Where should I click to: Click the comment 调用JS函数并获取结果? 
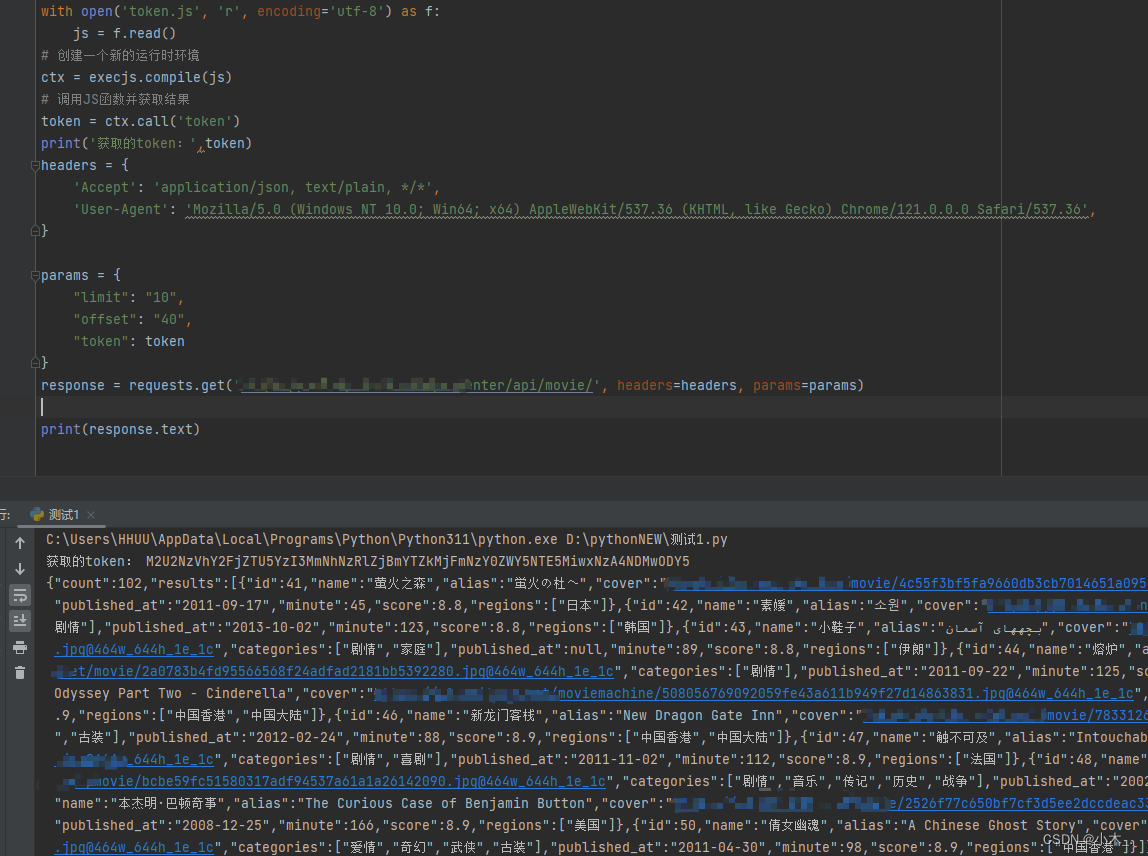[116, 100]
